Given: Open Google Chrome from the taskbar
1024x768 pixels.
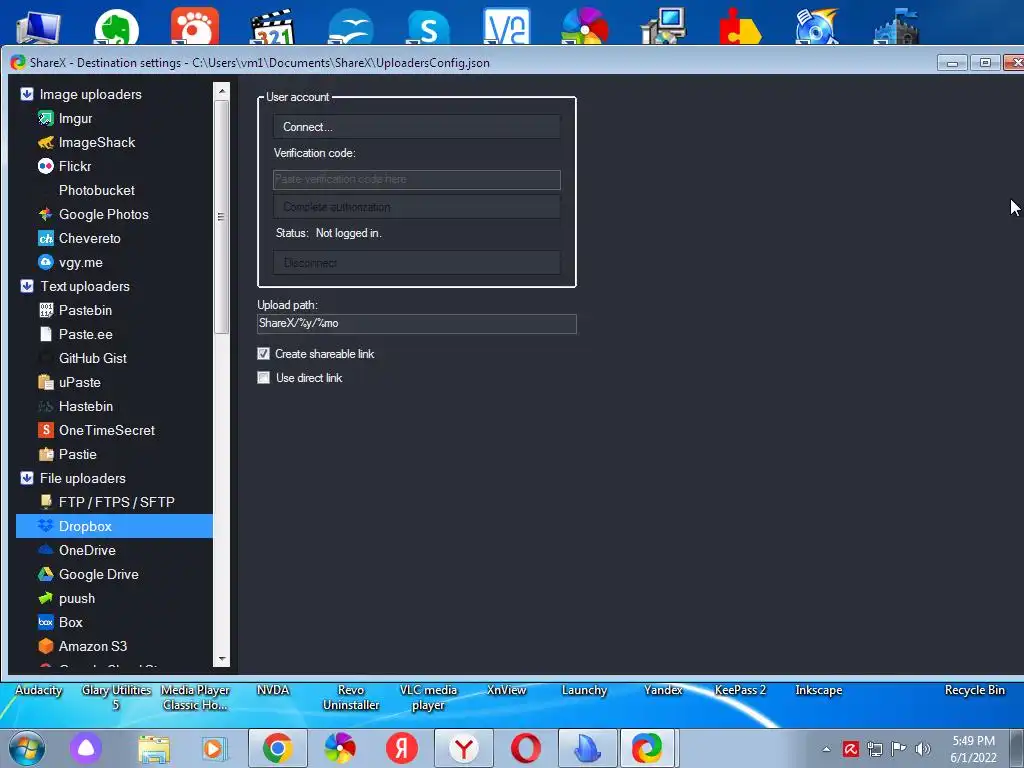Looking at the screenshot, I should 278,748.
